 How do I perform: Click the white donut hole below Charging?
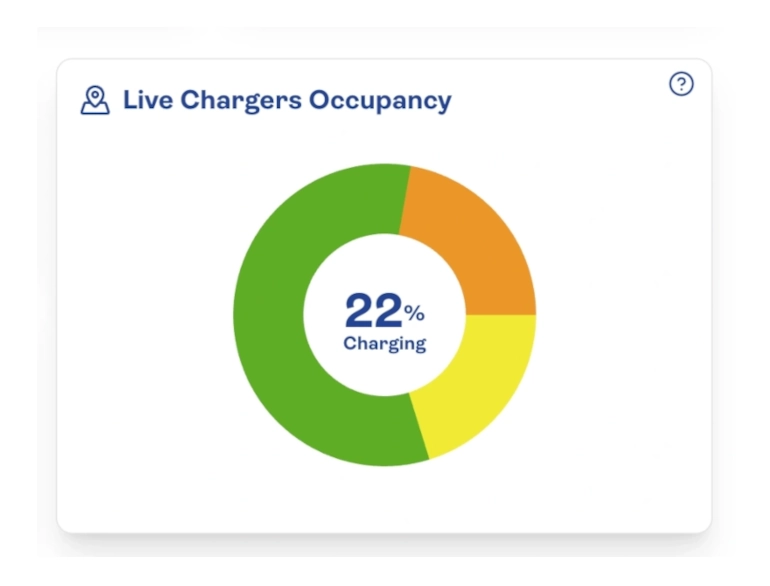pos(385,375)
